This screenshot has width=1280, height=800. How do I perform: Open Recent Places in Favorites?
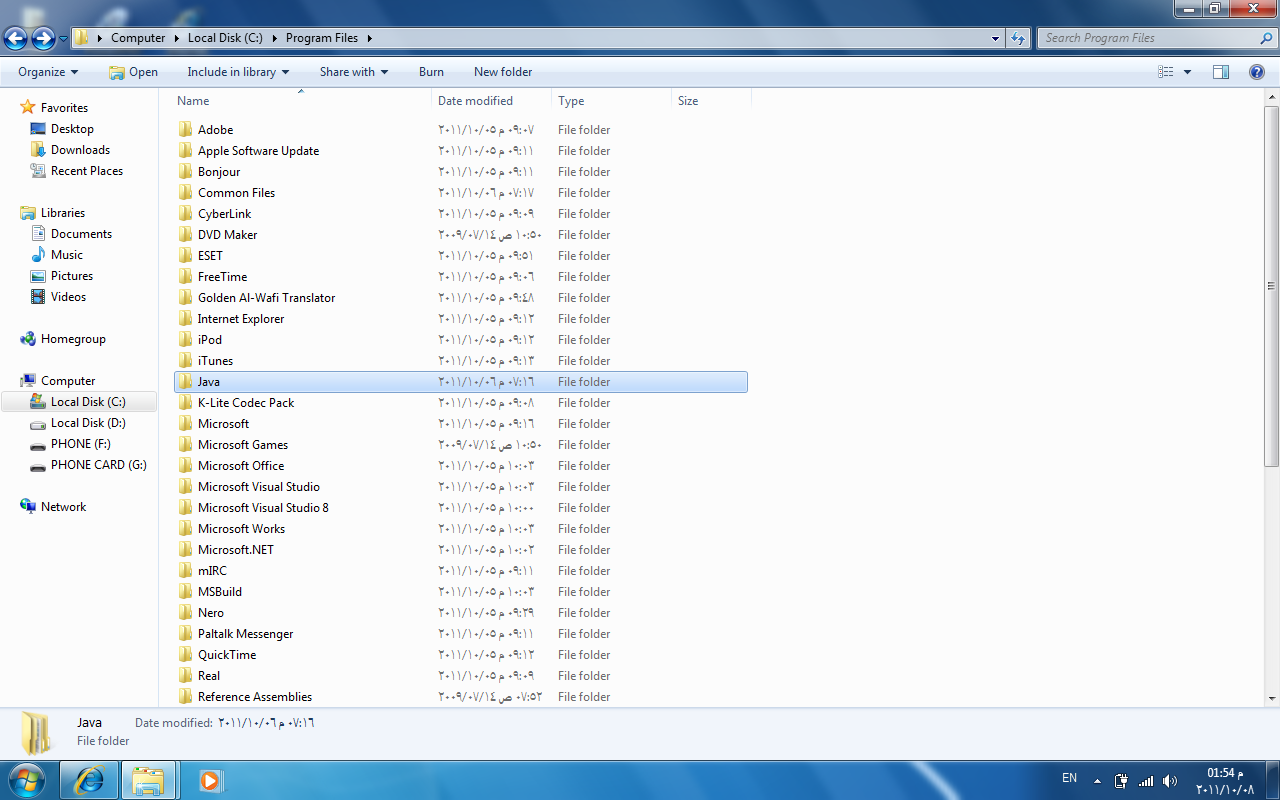pyautogui.click(x=87, y=171)
